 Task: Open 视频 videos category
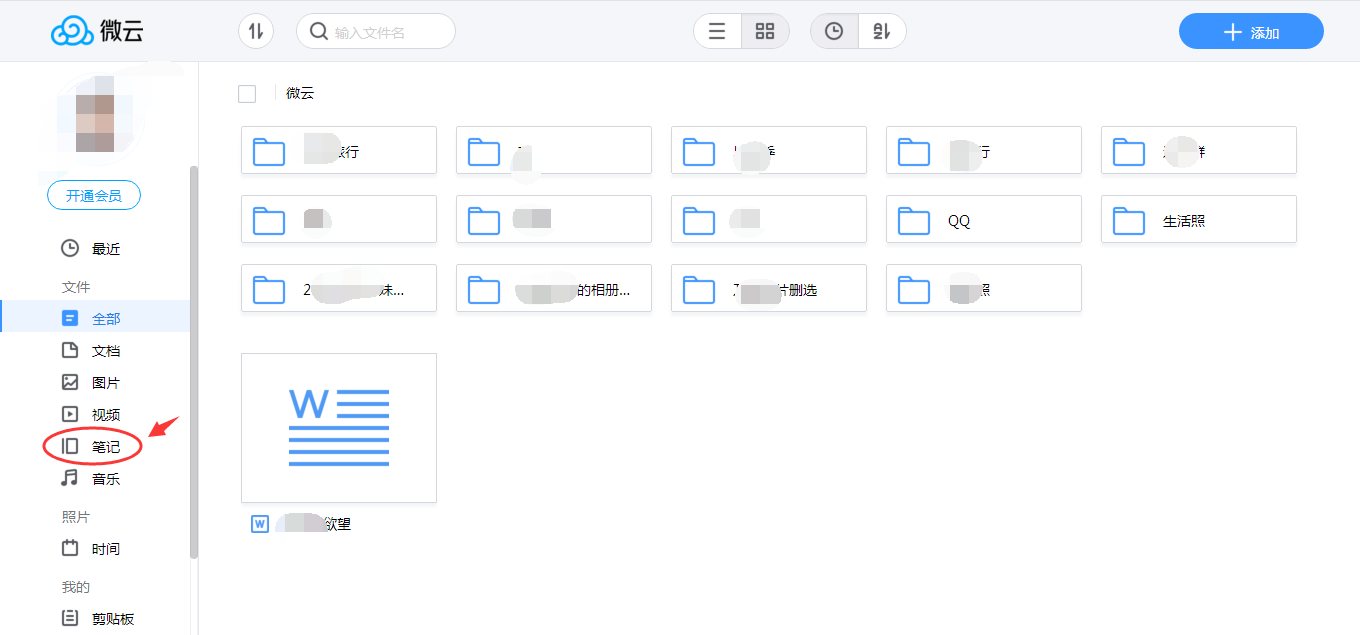click(95, 415)
